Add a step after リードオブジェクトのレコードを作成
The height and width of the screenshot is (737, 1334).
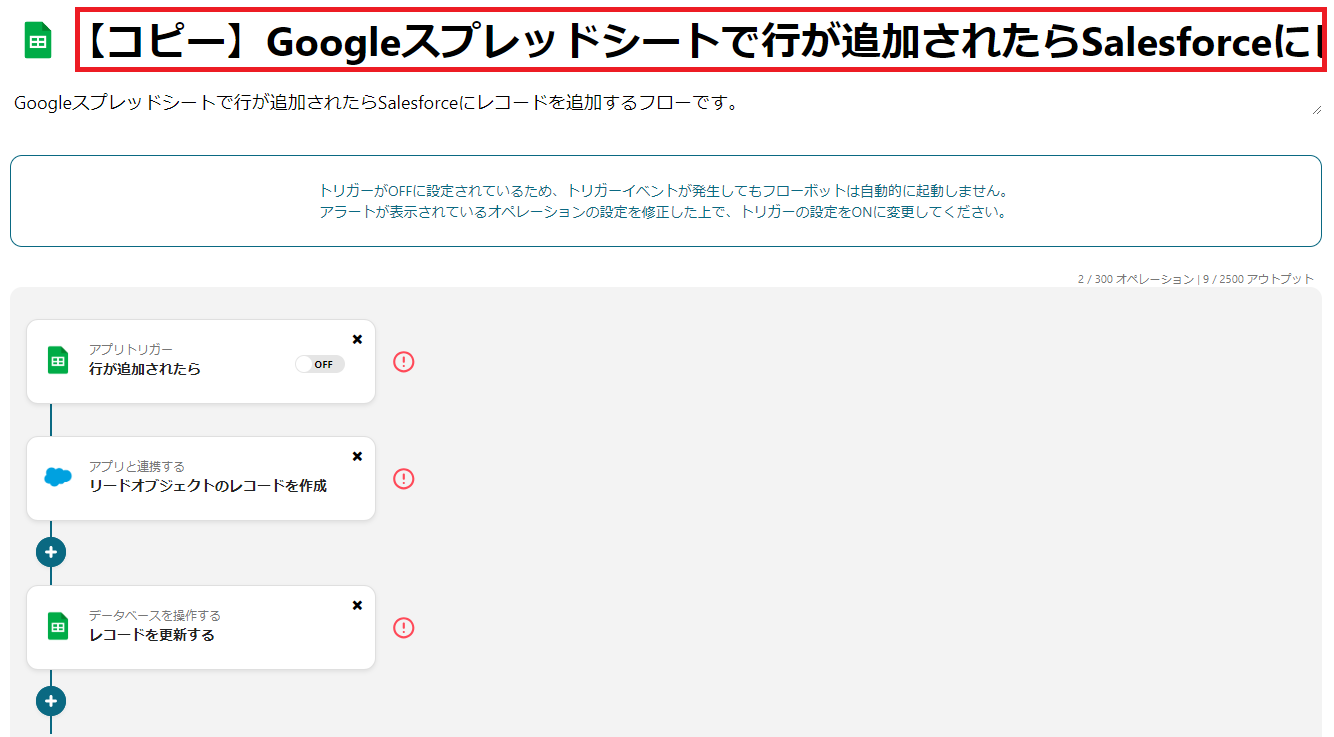51,552
